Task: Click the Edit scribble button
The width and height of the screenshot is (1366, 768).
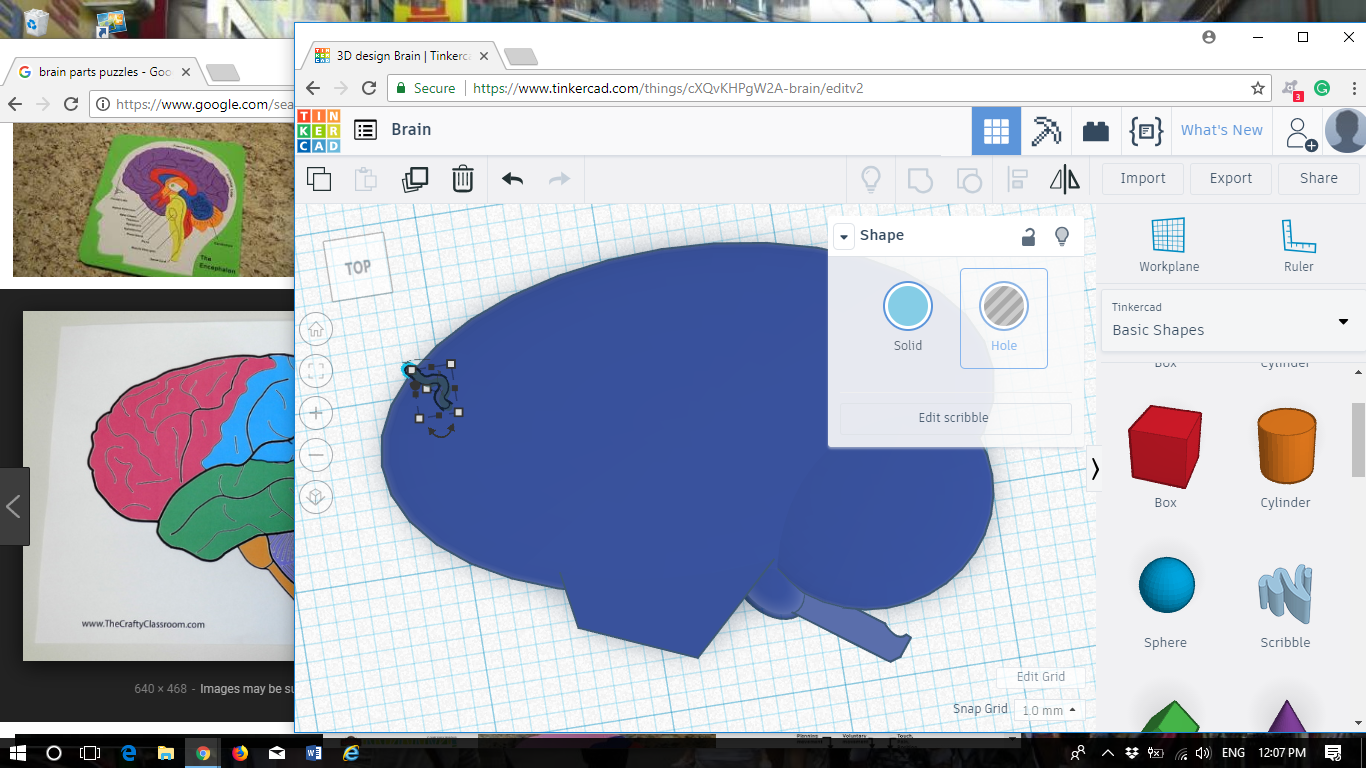Action: 954,418
